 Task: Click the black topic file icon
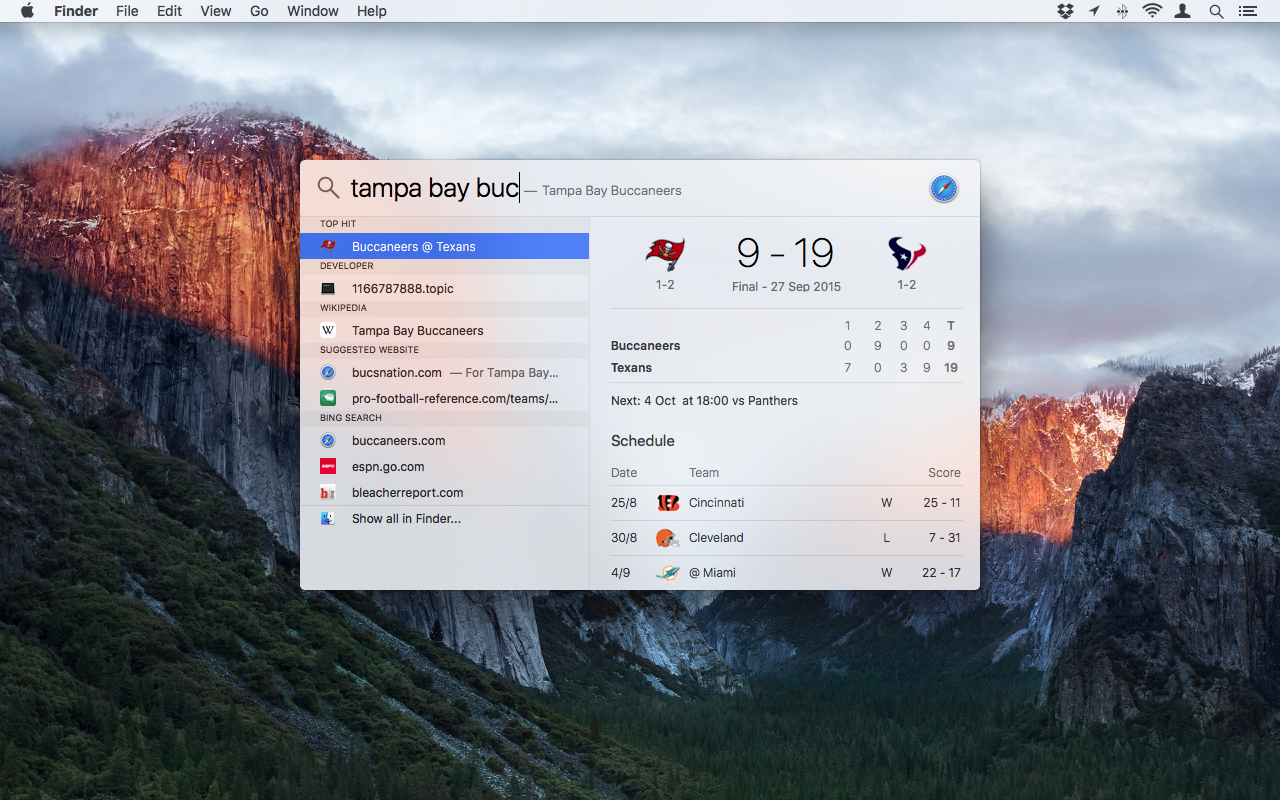[328, 288]
